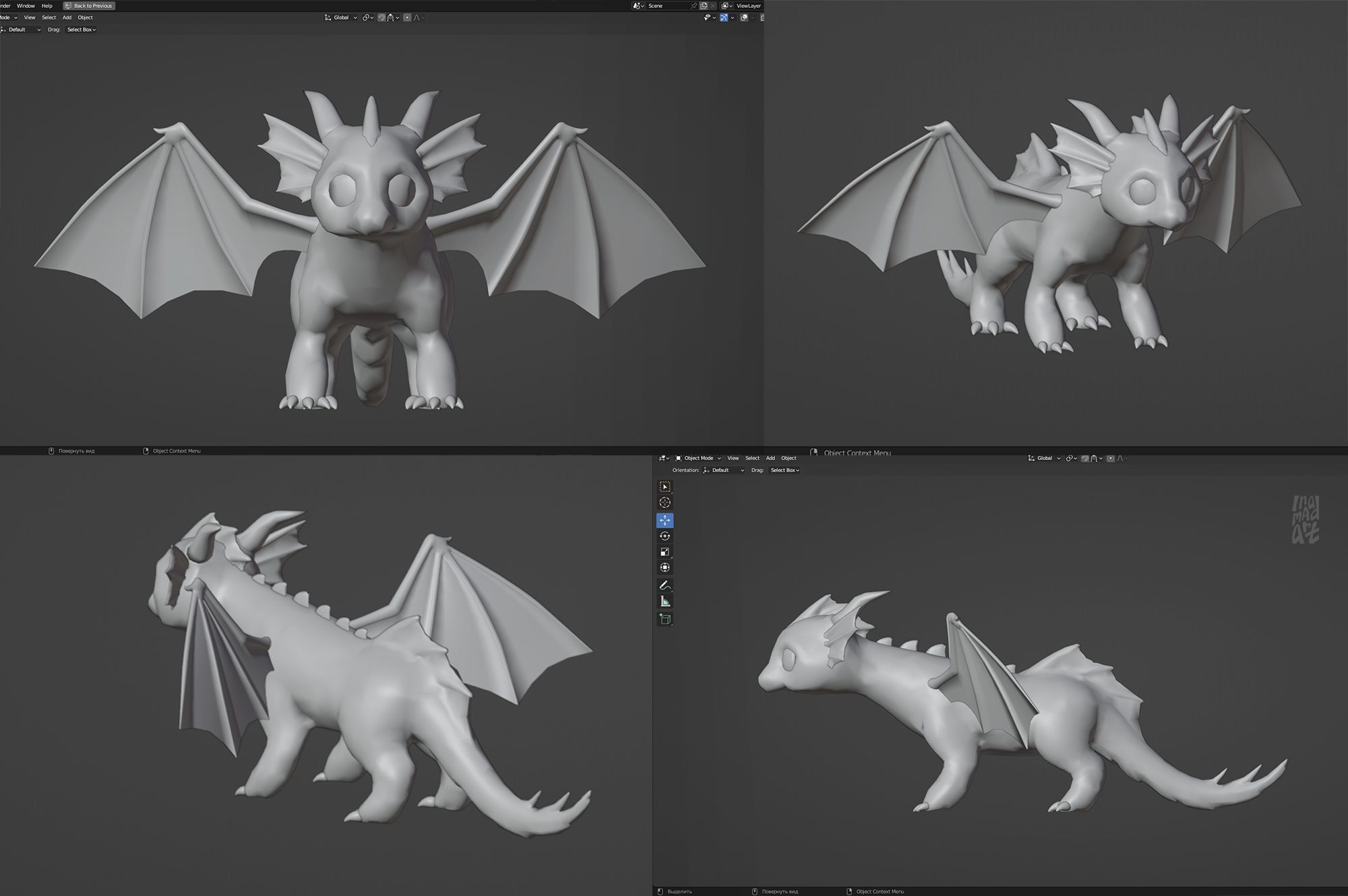
Task: Pick the Scale tool
Action: 665,552
